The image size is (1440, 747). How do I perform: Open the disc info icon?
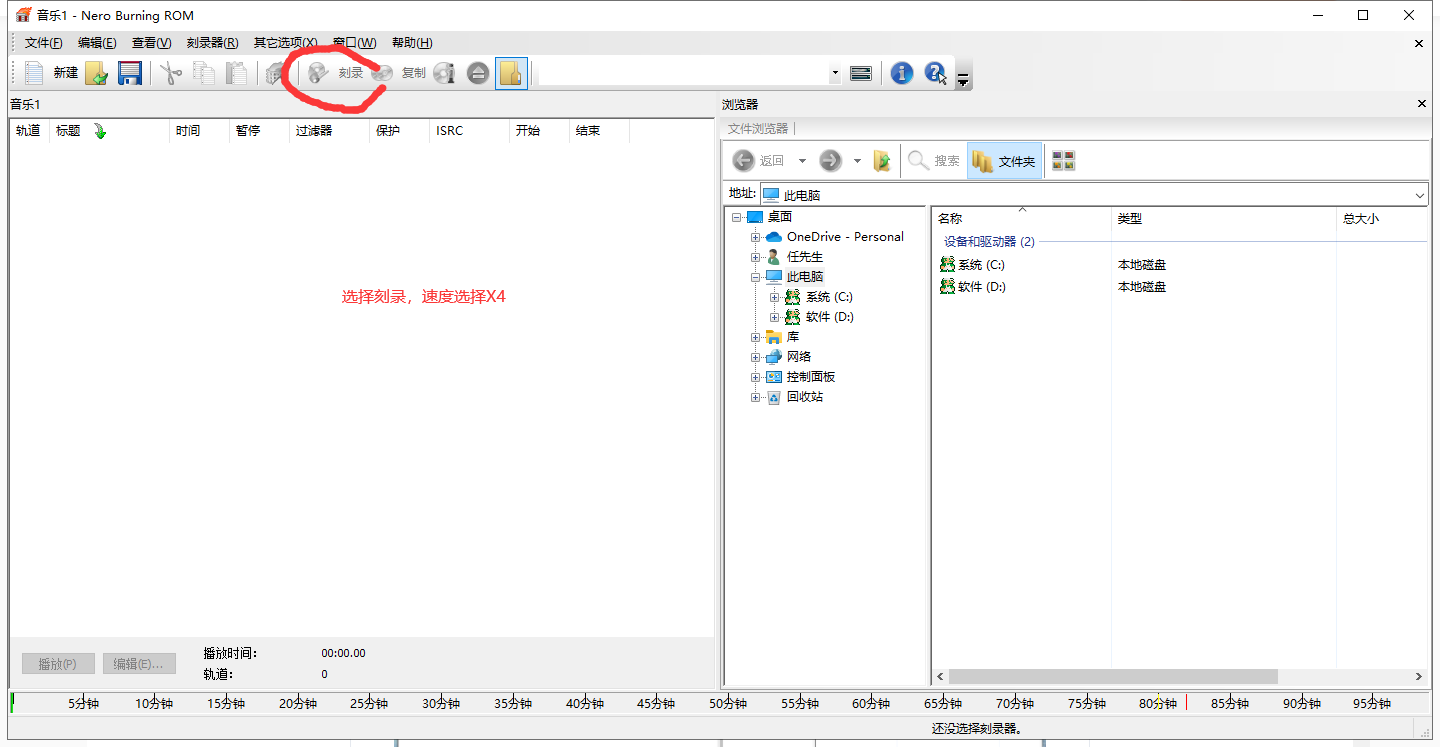(445, 73)
